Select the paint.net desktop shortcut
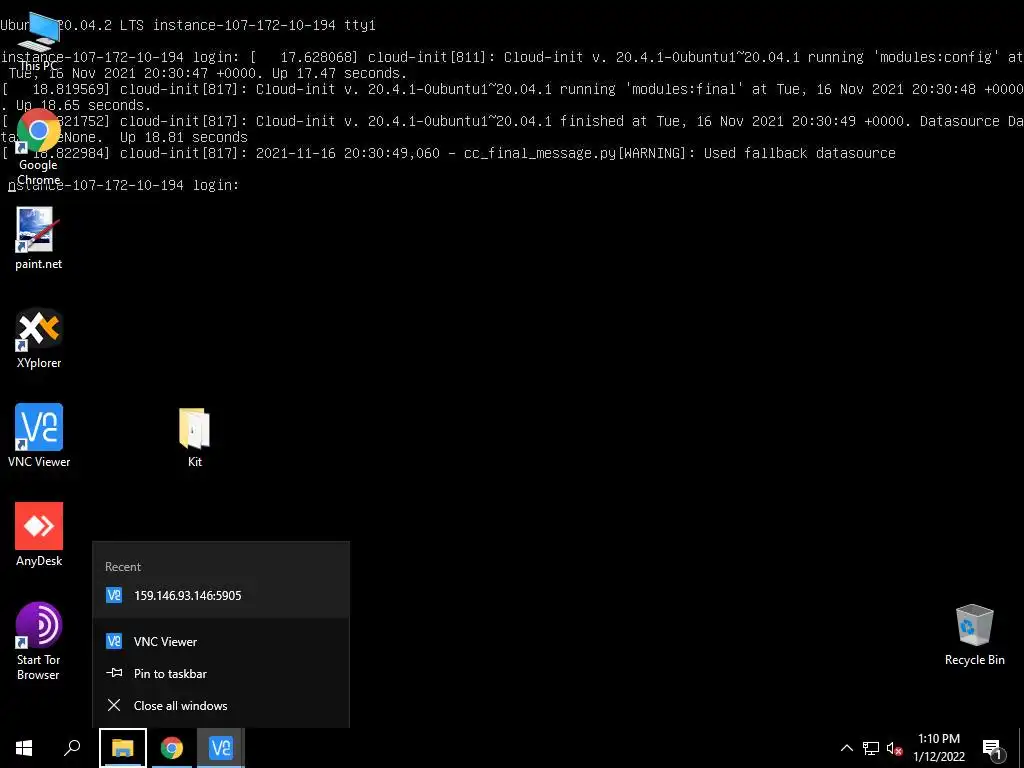The width and height of the screenshot is (1024, 768). tap(38, 238)
